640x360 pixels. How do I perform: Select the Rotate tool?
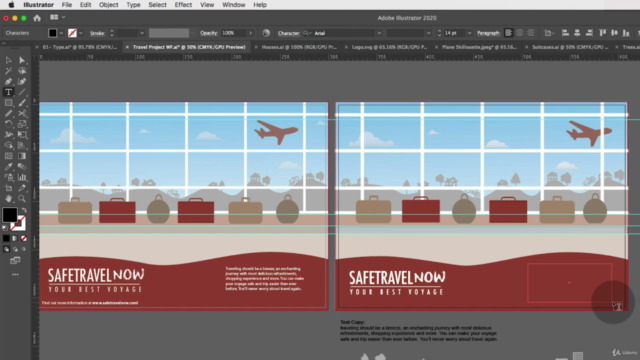(9, 124)
